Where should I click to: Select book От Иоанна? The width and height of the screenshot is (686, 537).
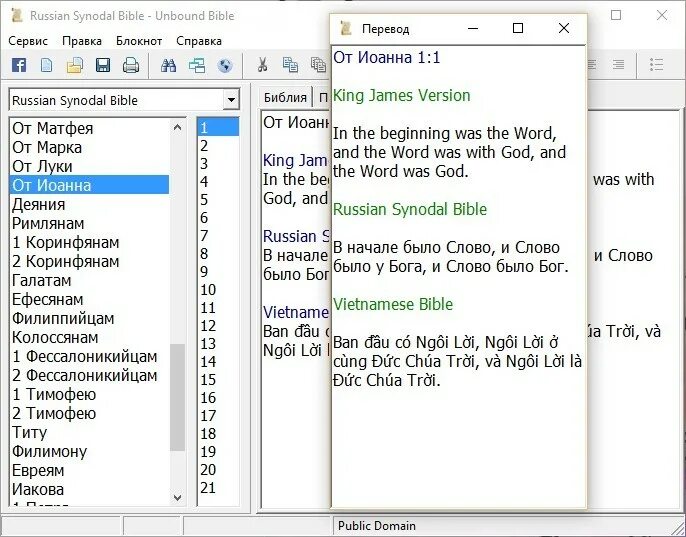click(x=89, y=185)
